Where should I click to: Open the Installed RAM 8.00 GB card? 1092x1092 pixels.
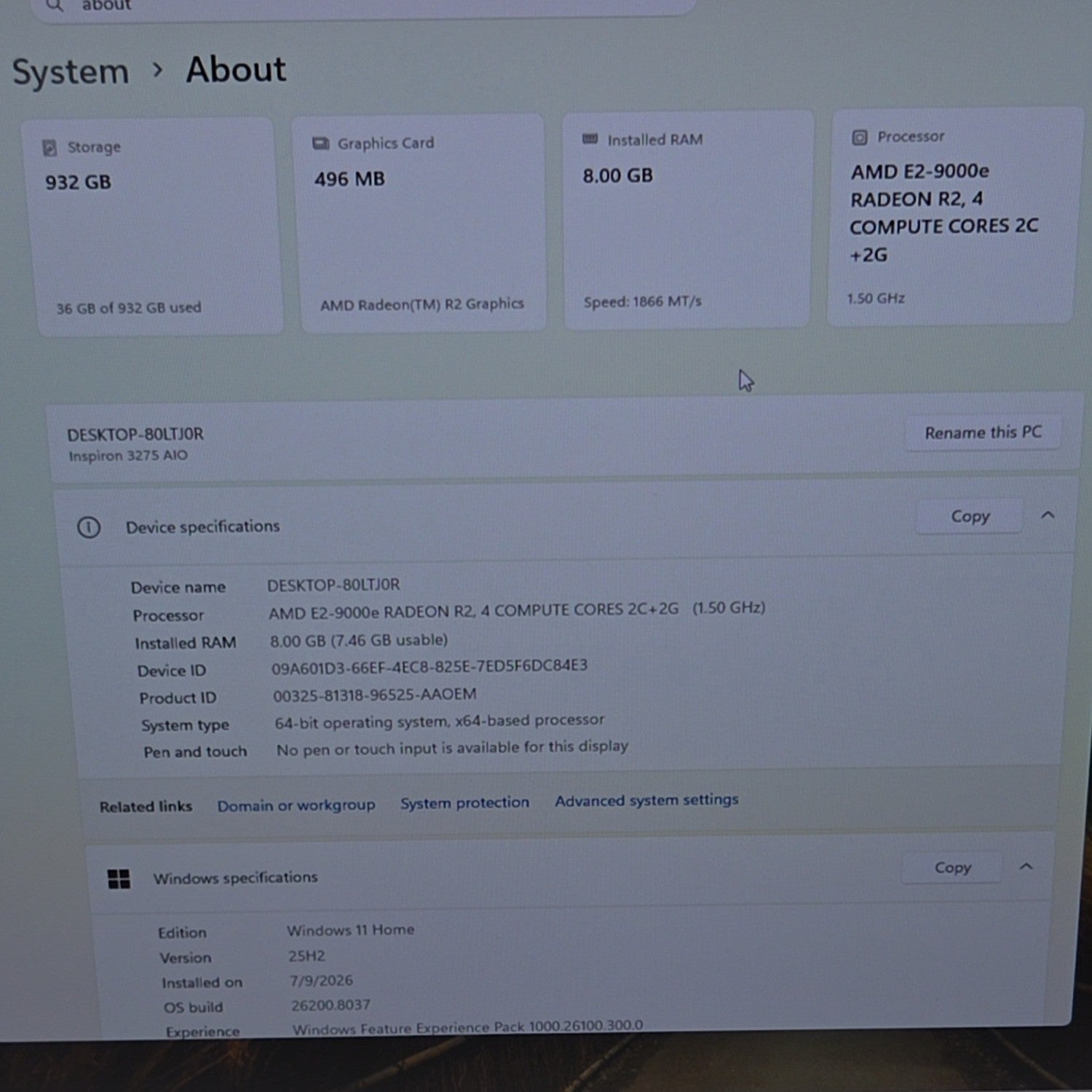tap(687, 220)
